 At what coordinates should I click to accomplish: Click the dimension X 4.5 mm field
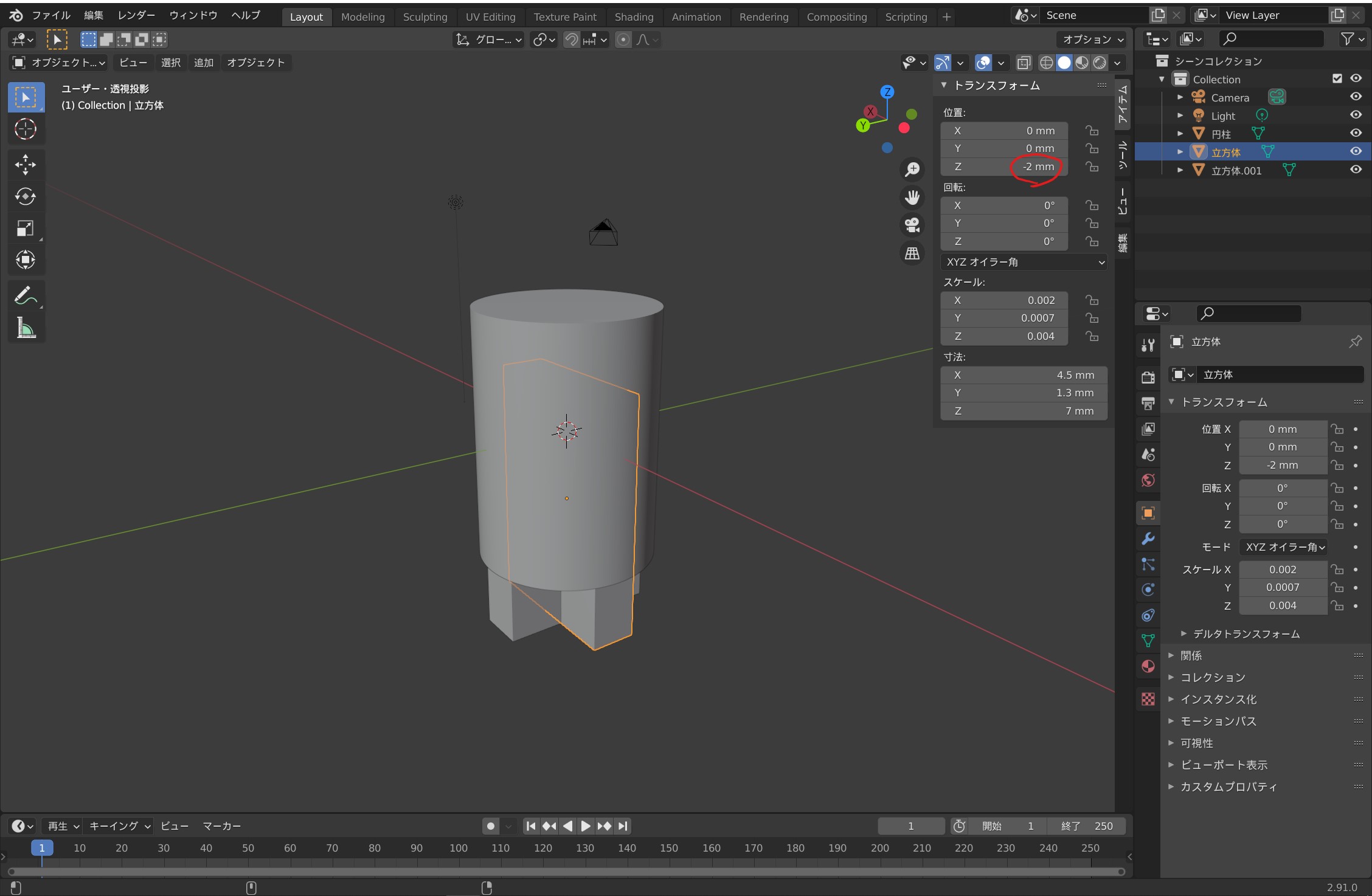(1024, 375)
